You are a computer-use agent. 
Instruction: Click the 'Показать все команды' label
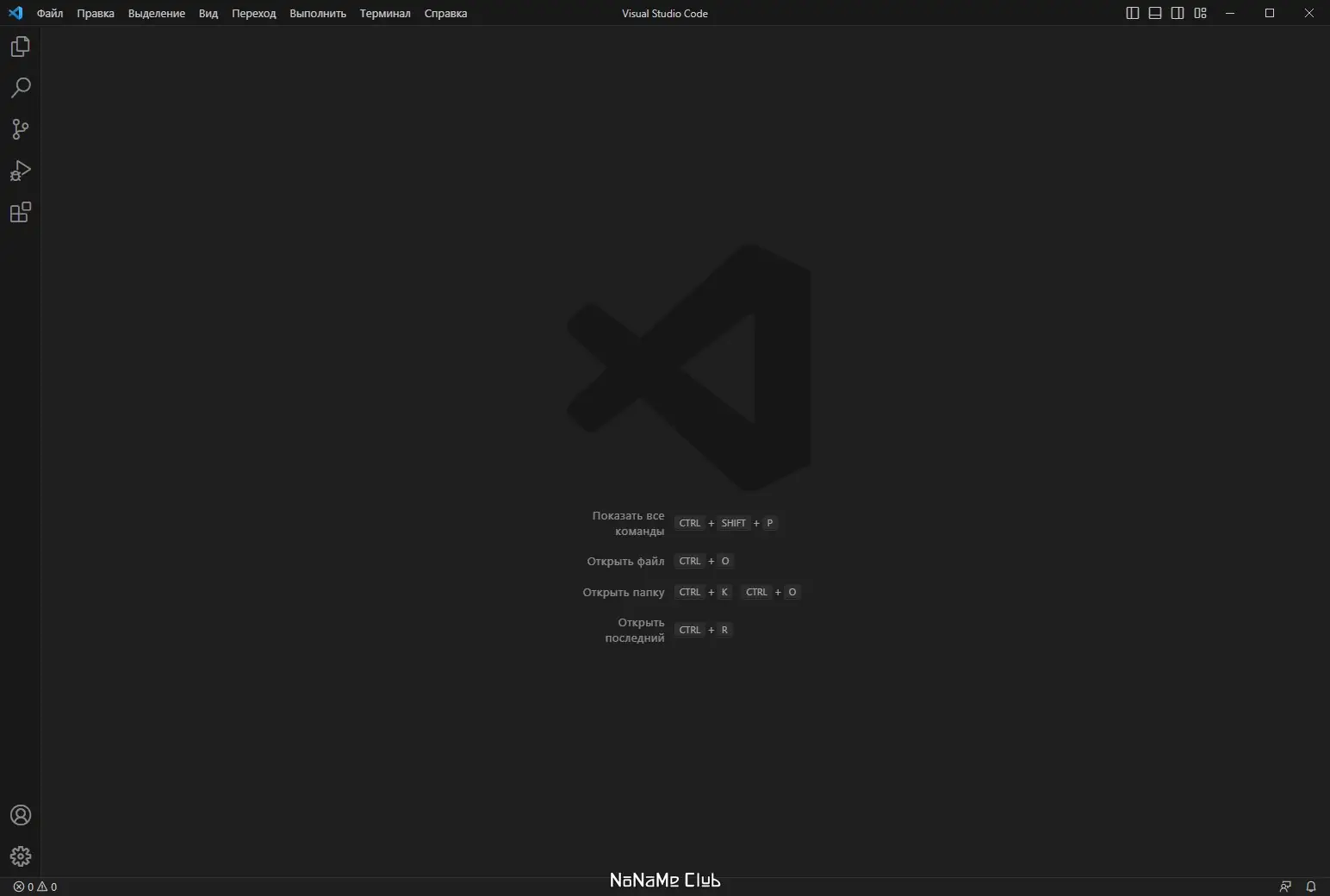click(629, 523)
